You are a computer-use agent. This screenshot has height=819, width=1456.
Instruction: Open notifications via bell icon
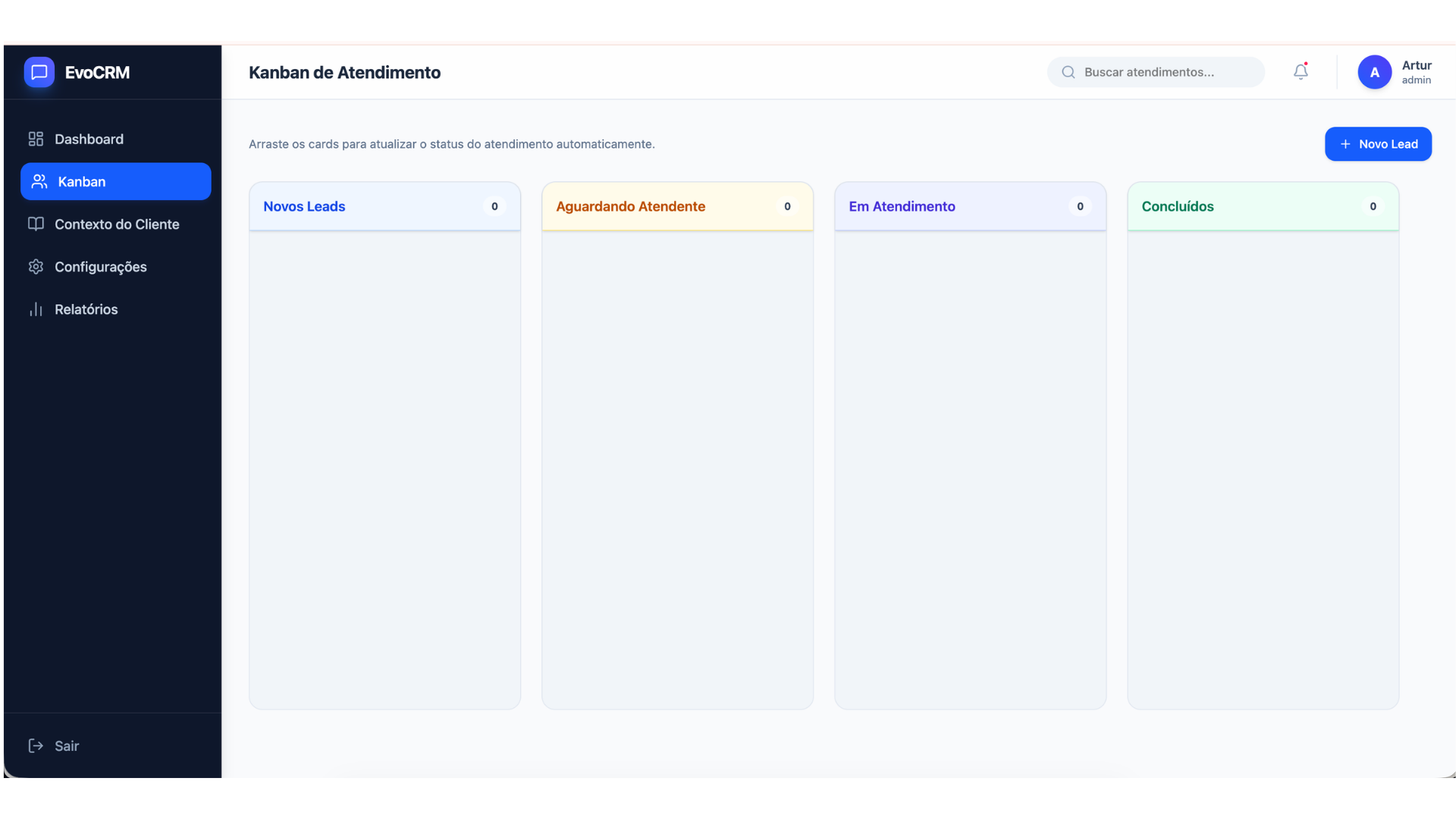coord(1301,71)
